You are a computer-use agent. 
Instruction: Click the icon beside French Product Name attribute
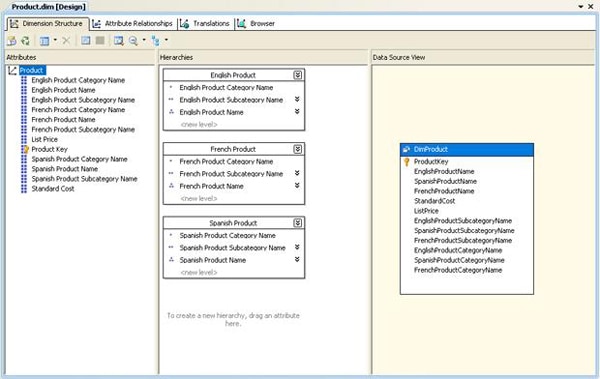click(x=24, y=120)
